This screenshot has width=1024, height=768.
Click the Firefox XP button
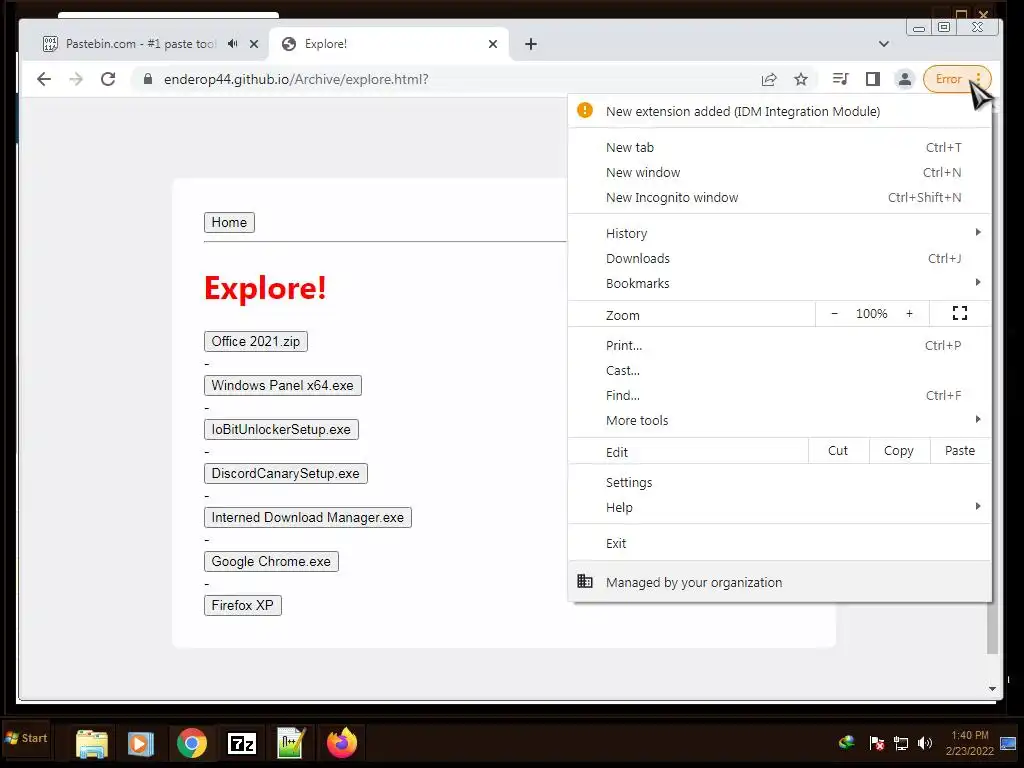tap(243, 605)
